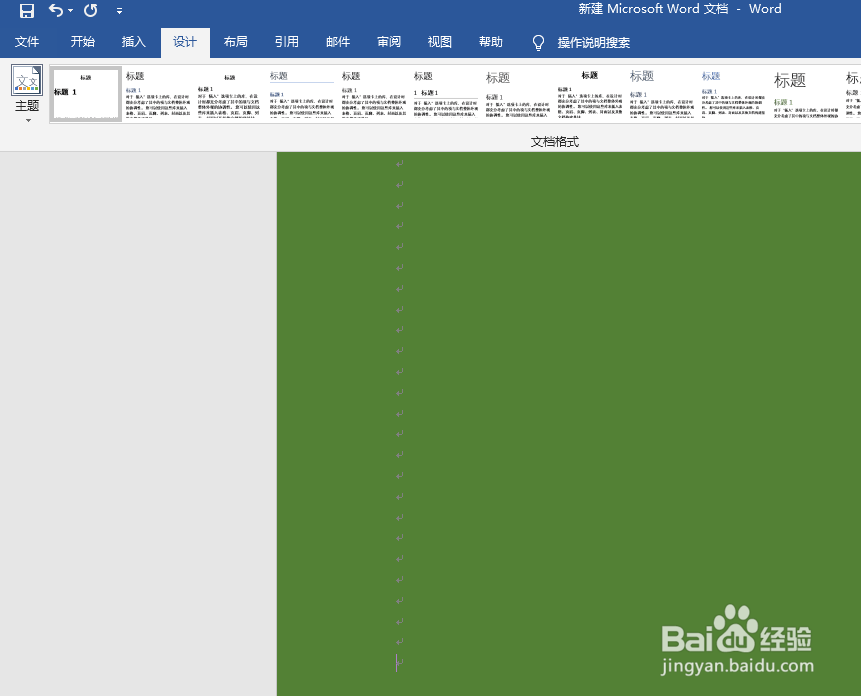Expand the Quick Access Toolbar customize arrow
This screenshot has width=861, height=696.
[x=119, y=9]
